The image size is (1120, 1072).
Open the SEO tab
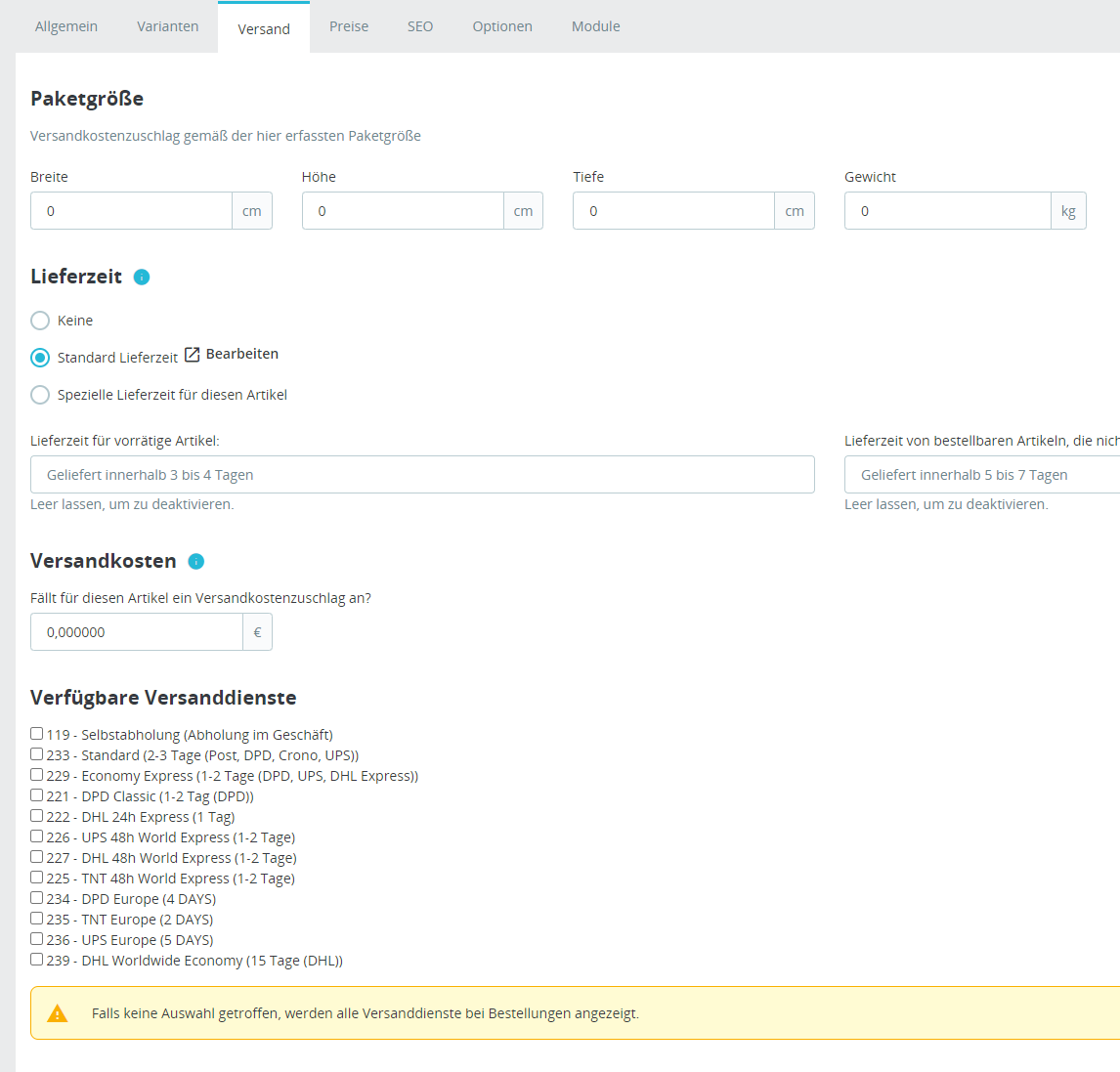pos(420,26)
